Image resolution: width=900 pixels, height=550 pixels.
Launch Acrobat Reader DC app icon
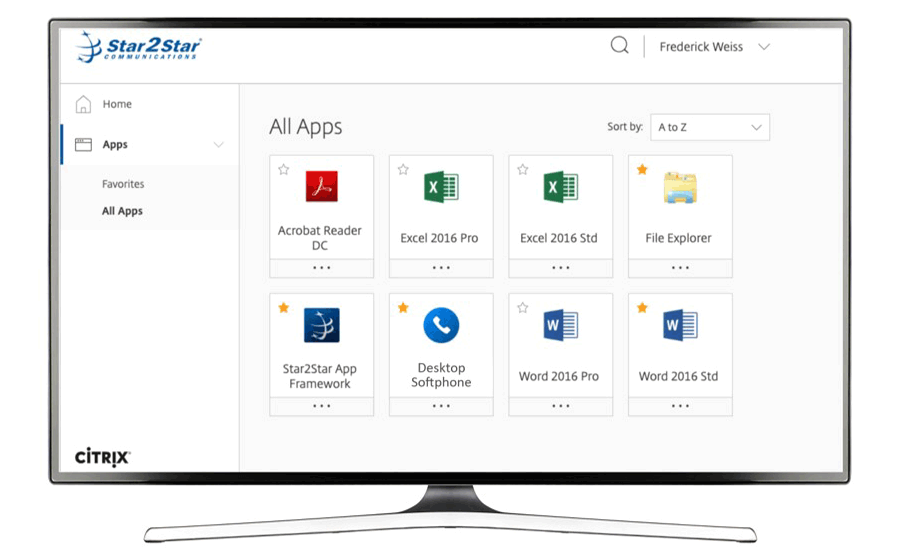[321, 187]
